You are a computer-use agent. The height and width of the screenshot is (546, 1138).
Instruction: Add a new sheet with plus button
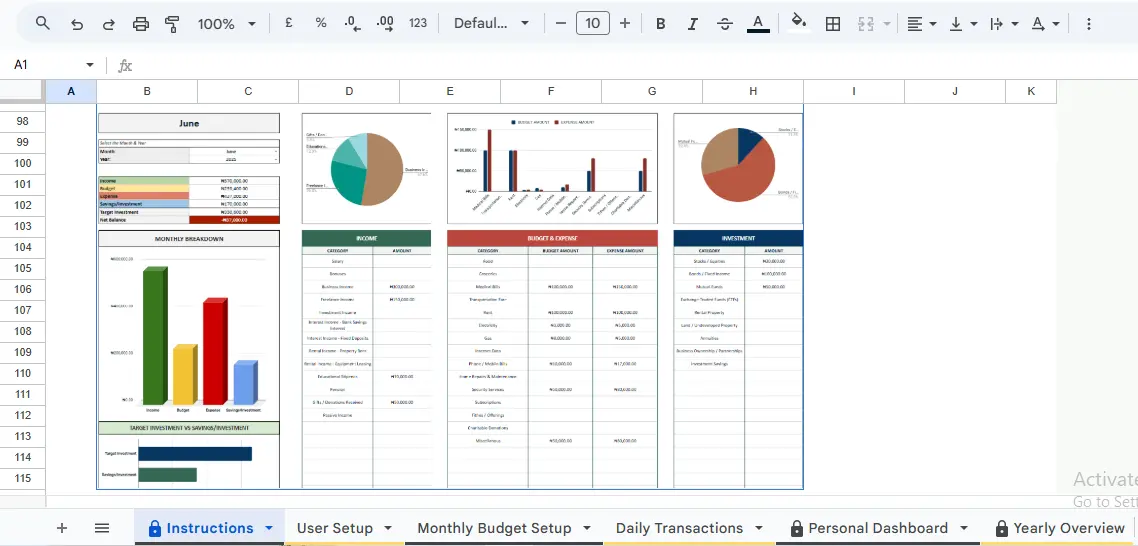pyautogui.click(x=62, y=528)
